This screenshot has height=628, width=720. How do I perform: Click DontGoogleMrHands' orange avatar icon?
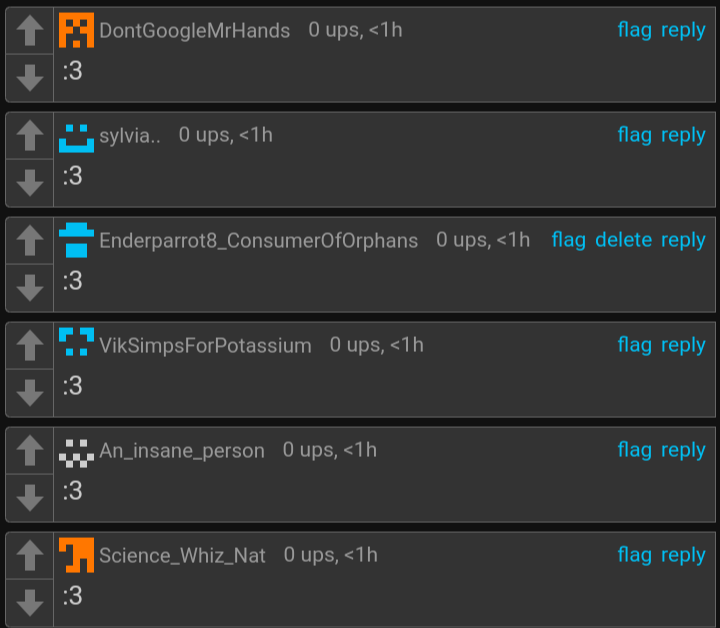click(76, 31)
